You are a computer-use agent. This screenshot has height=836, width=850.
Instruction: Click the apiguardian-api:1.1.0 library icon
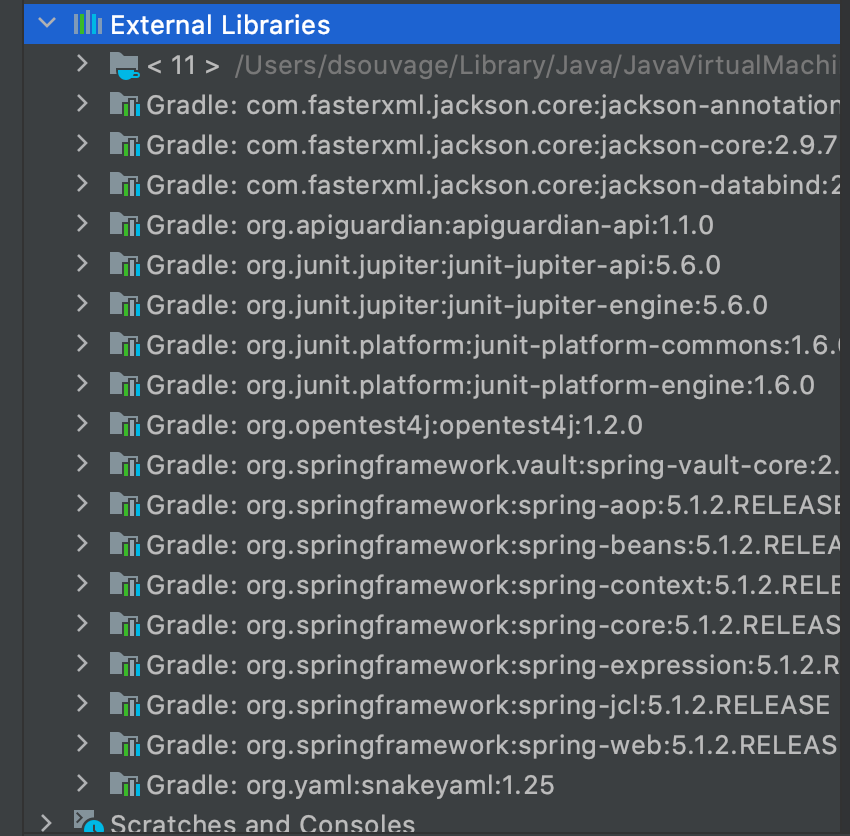pyautogui.click(x=125, y=224)
